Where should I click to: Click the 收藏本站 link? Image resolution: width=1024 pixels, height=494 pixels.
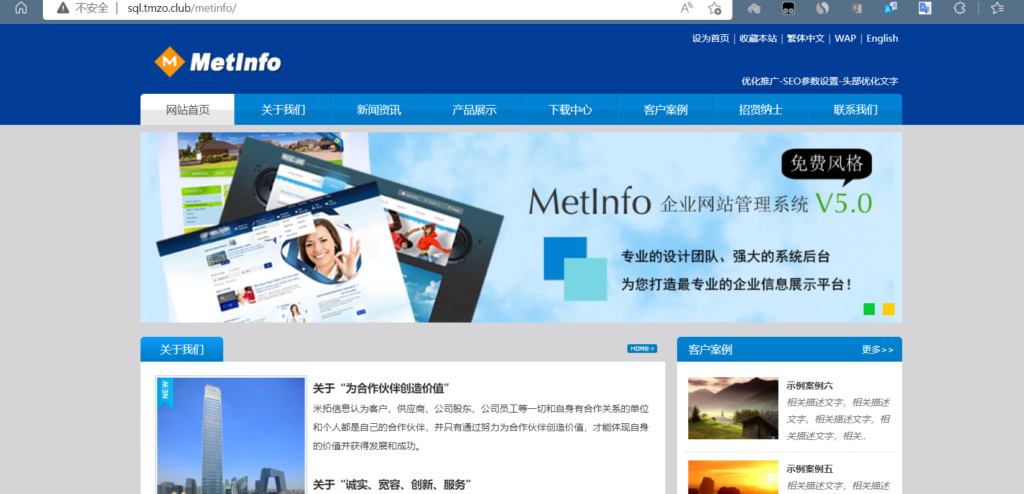point(758,39)
